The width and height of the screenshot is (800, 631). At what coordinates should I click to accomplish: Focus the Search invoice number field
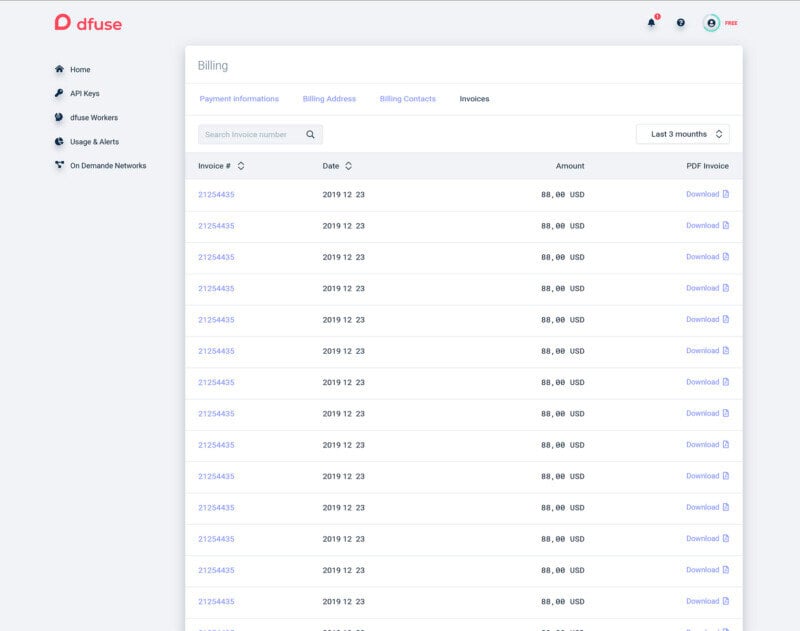[260, 135]
